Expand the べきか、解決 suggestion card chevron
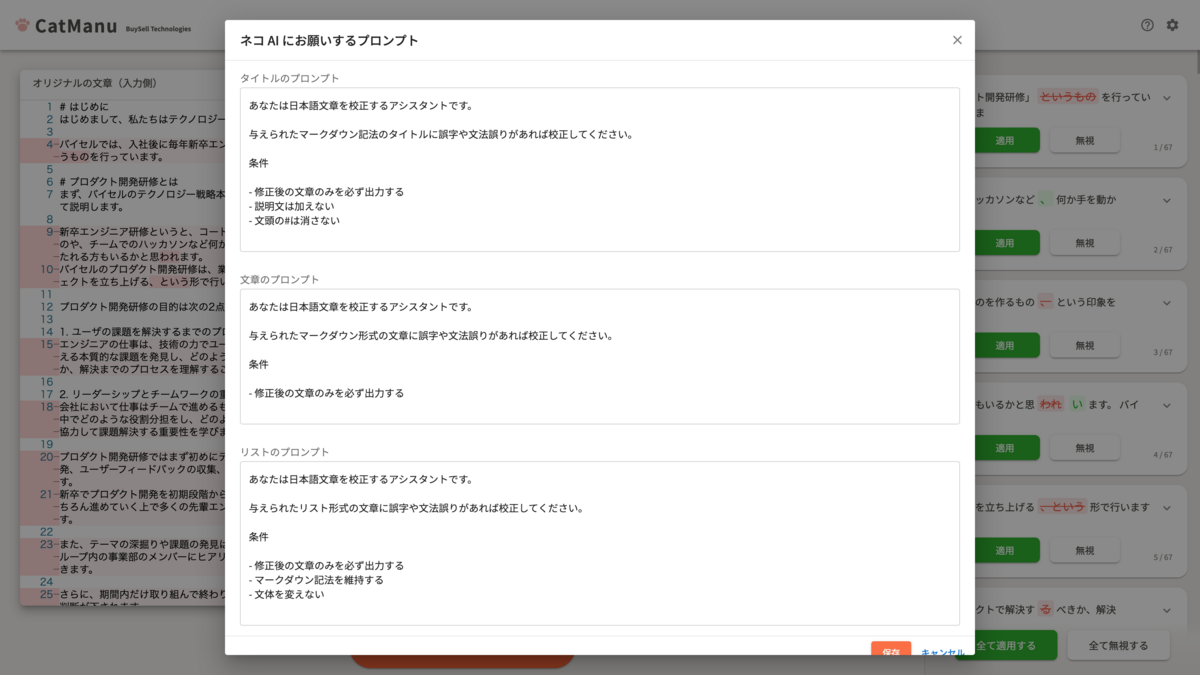The image size is (1200, 675). tap(1166, 609)
